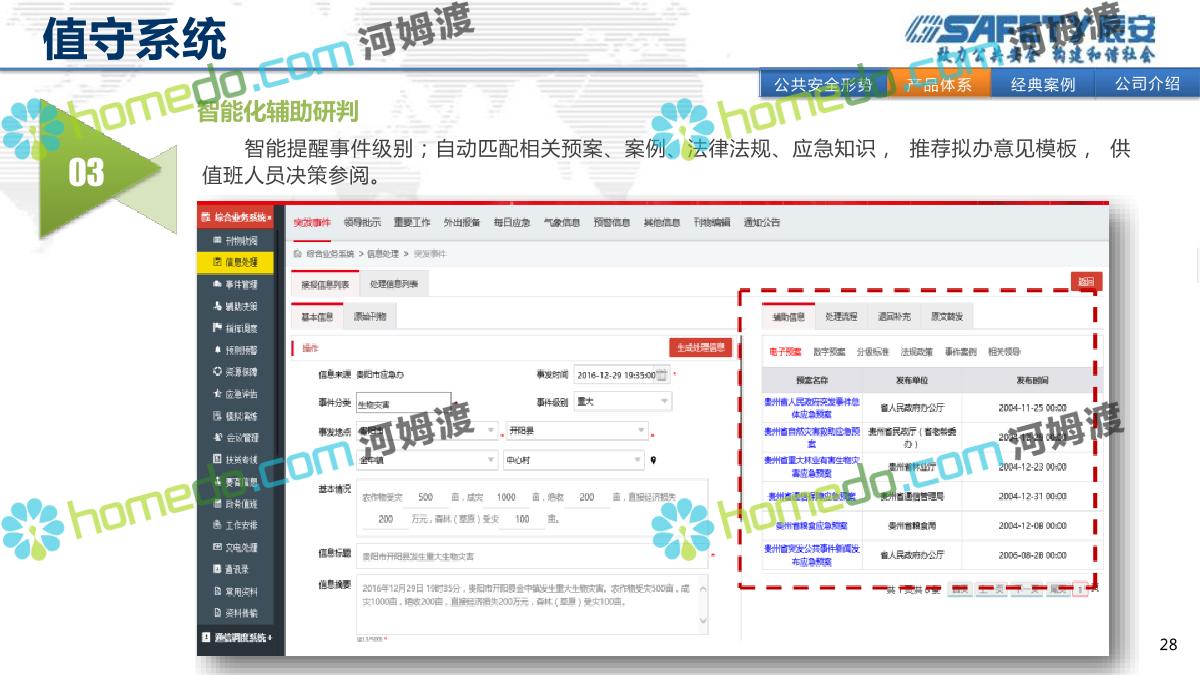Viewport: 1200px width, 675px height.
Task: Click the 指挥调度 flag icon in sidebar
Action: [217, 328]
